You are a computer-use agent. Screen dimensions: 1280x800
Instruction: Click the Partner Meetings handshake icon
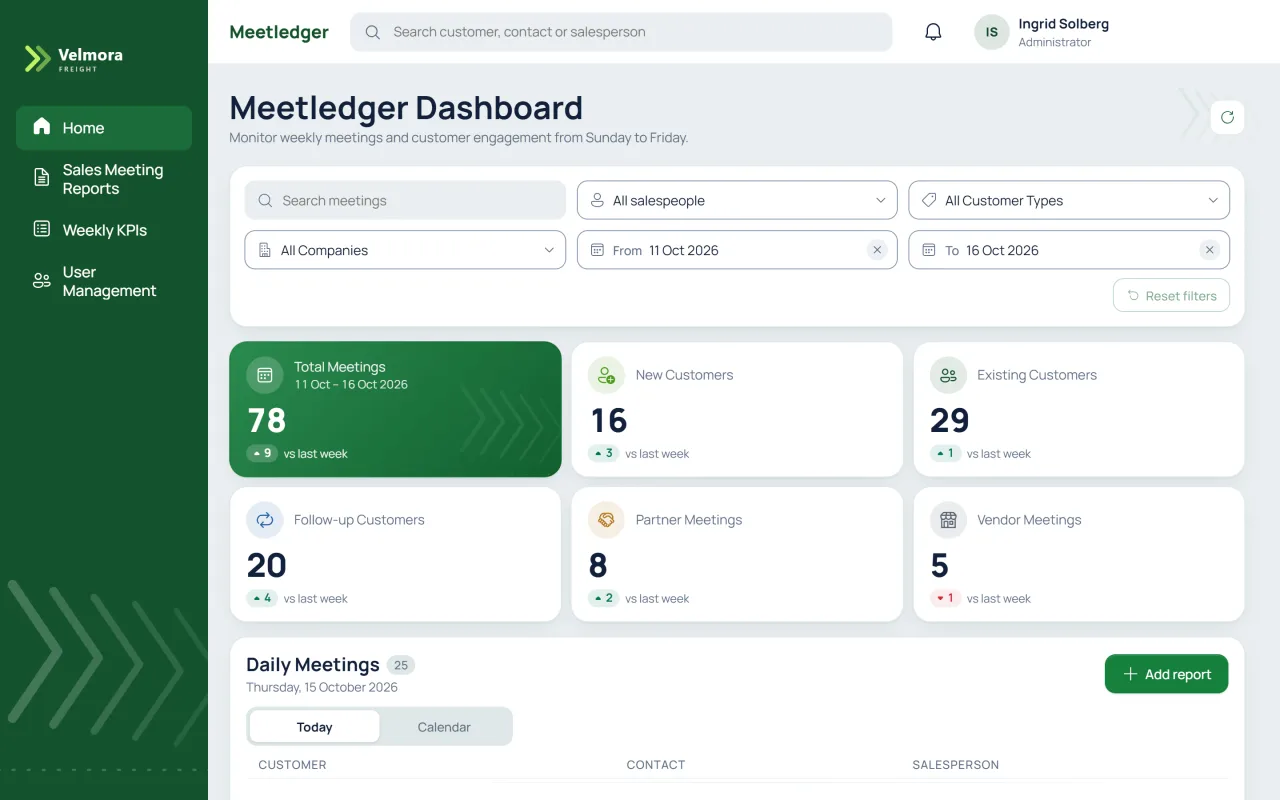pos(606,520)
